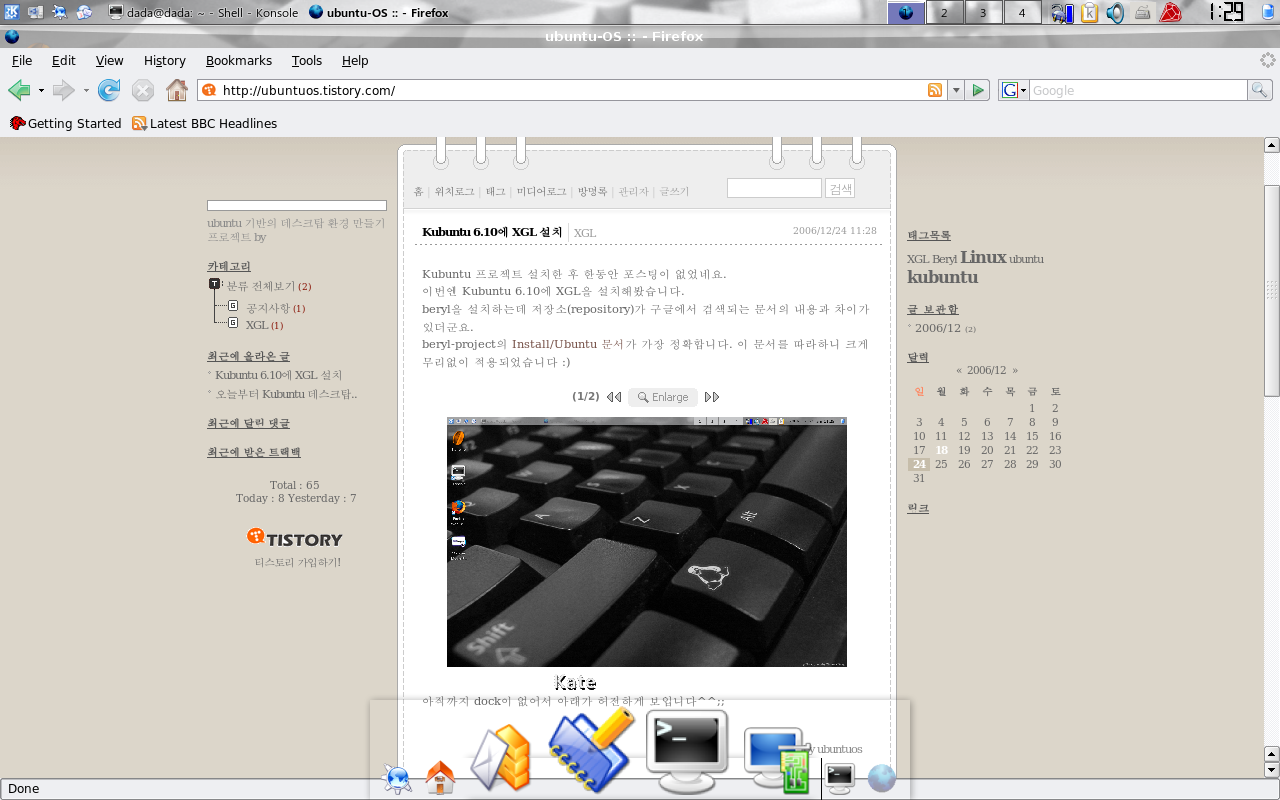
Task: Open the Google search engine dropdown
Action: click(1015, 90)
